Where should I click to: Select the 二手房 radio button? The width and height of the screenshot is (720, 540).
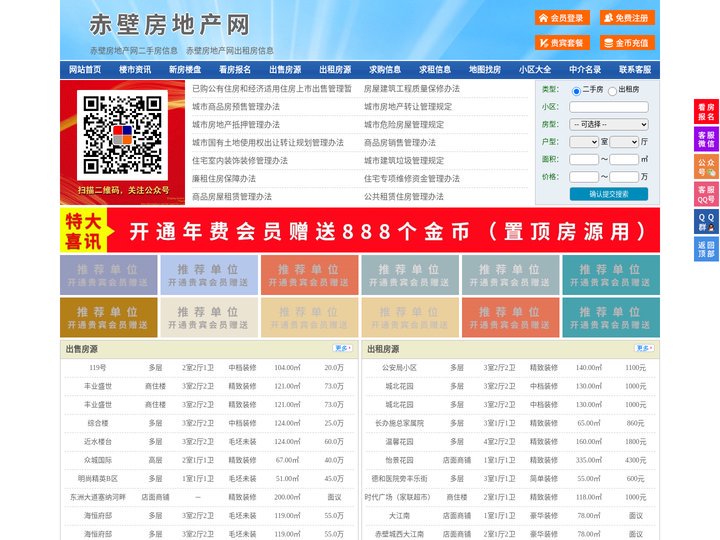coord(576,91)
